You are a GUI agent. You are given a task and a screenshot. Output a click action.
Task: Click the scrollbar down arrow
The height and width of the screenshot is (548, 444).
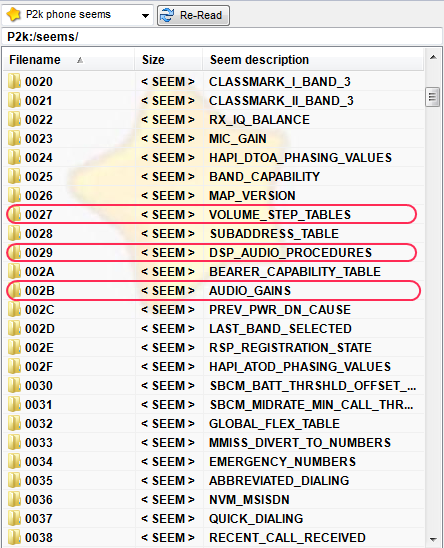(x=433, y=540)
